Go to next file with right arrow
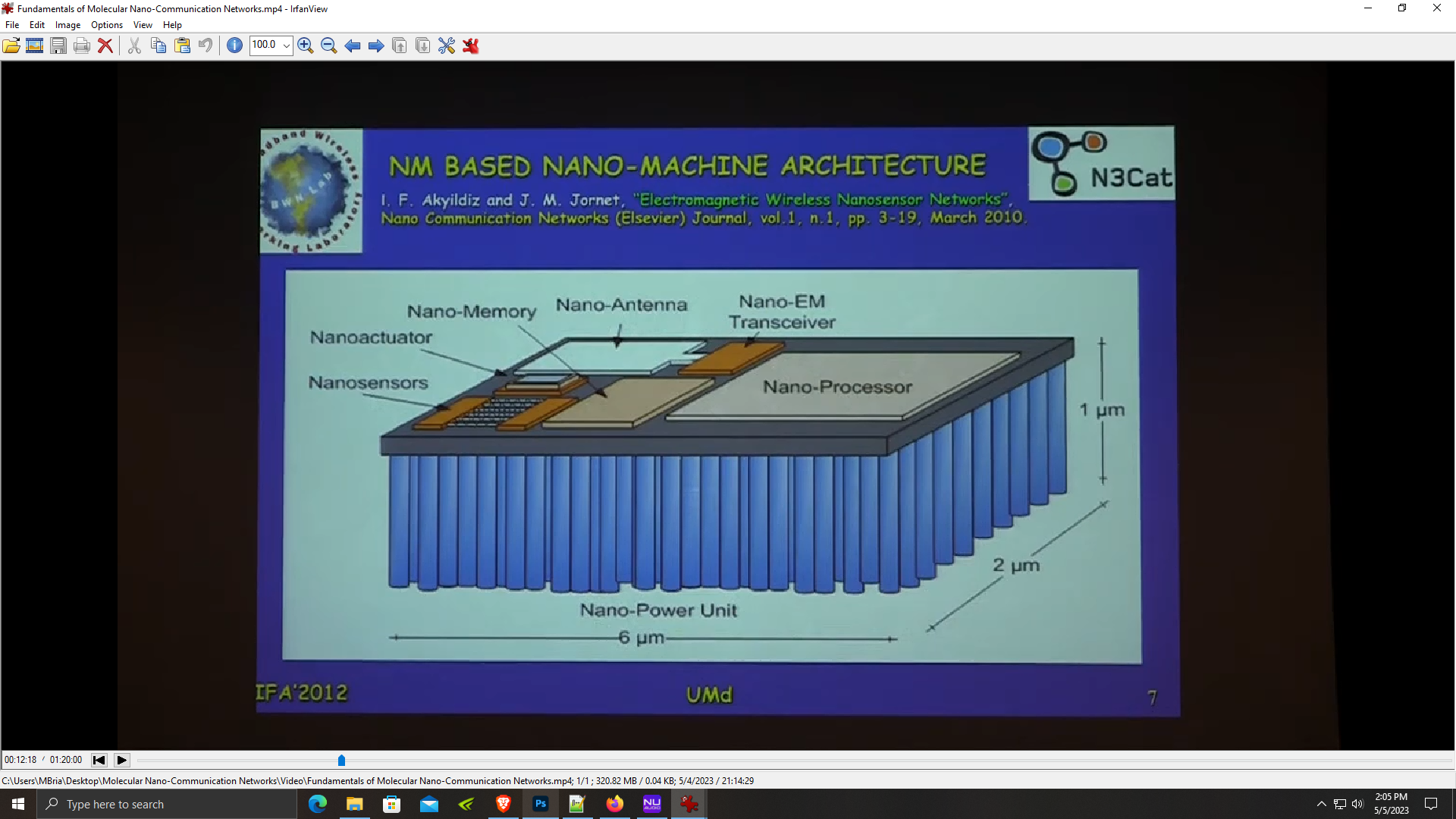 pos(376,45)
